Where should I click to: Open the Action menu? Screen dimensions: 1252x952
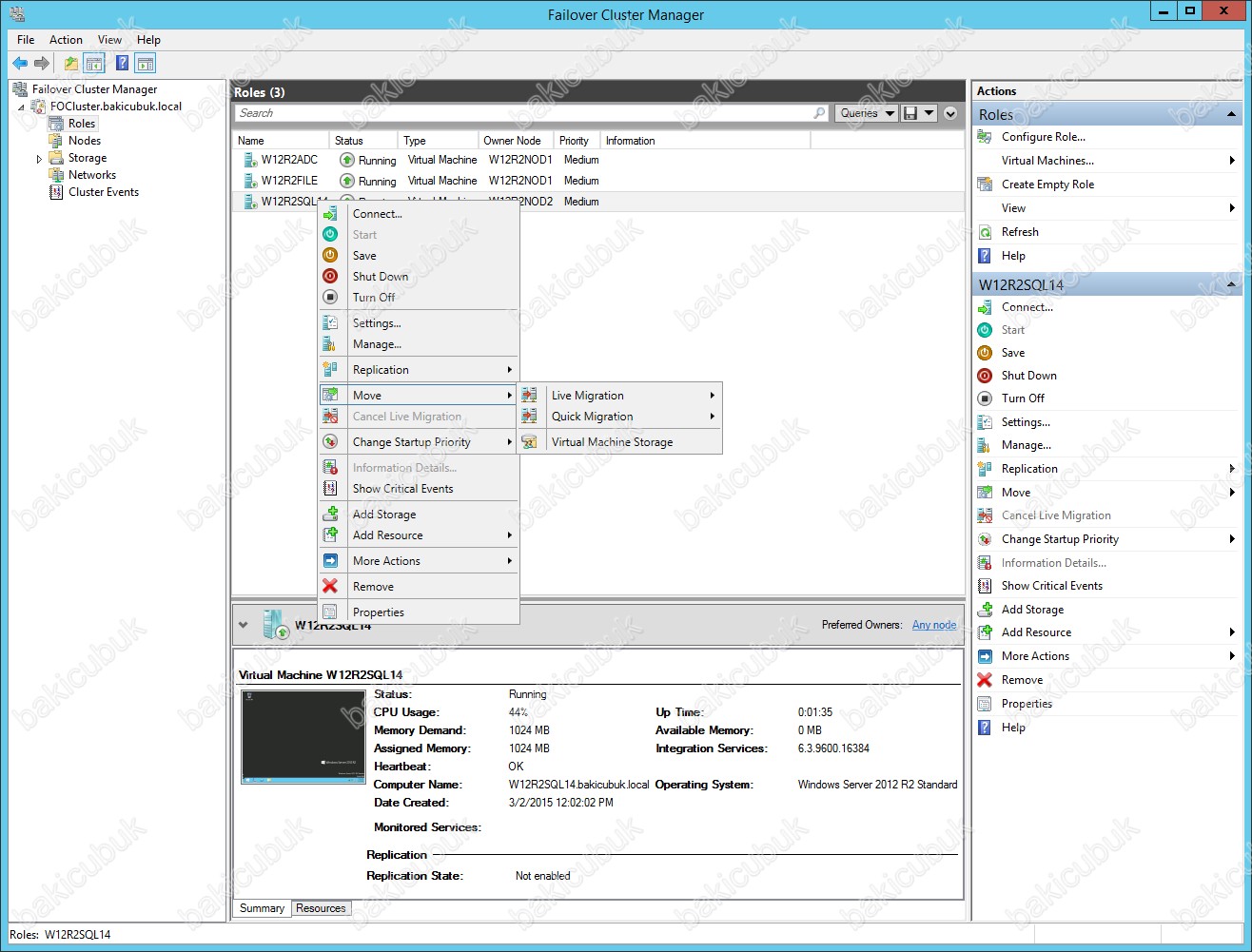tap(66, 40)
